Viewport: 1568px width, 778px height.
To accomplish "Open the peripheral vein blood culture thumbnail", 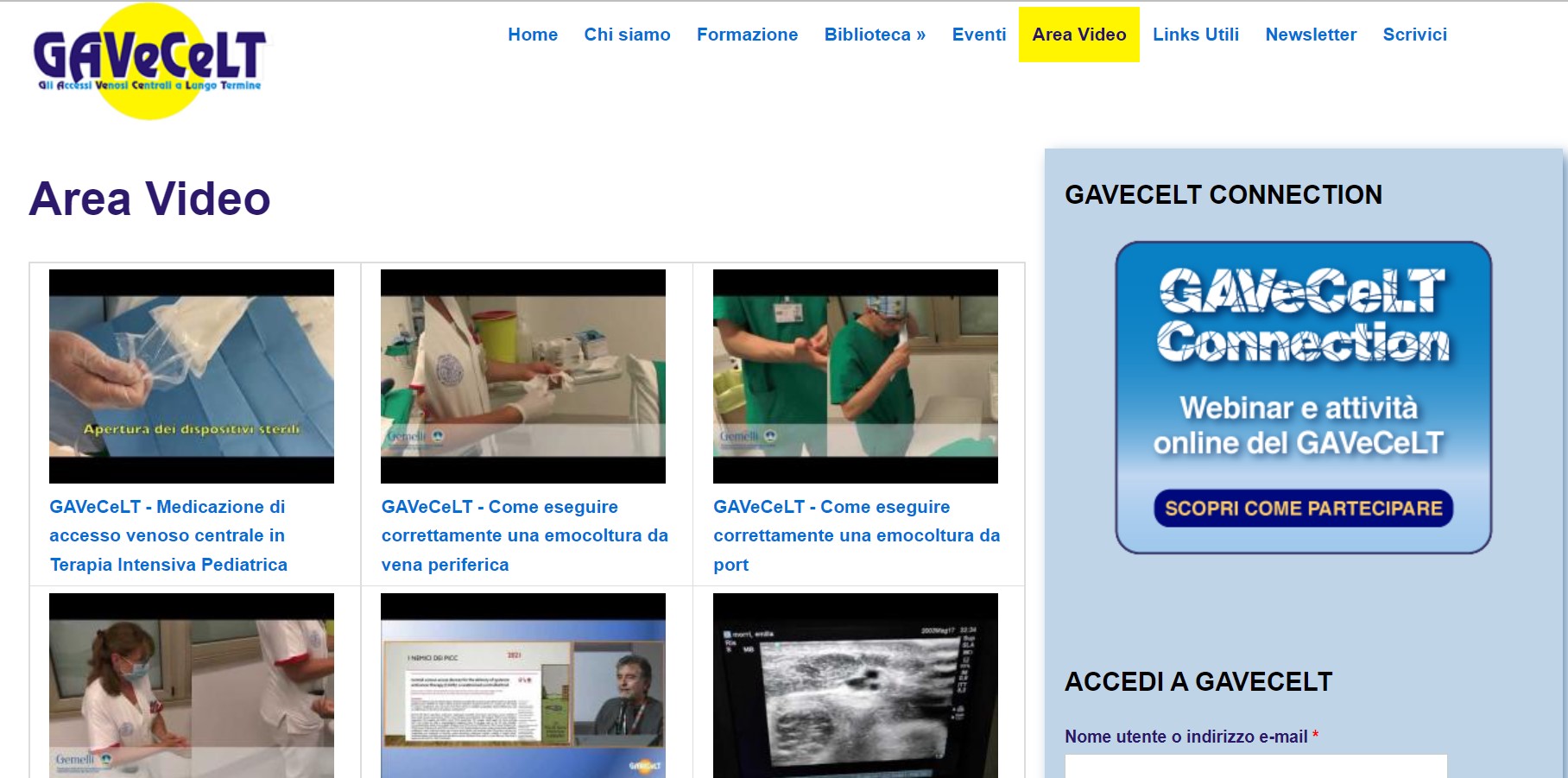I will [x=523, y=376].
